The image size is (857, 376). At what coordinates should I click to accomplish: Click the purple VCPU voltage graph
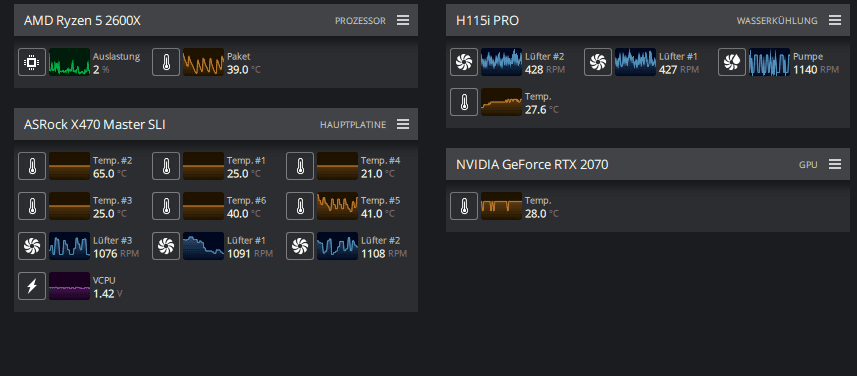pyautogui.click(x=69, y=286)
